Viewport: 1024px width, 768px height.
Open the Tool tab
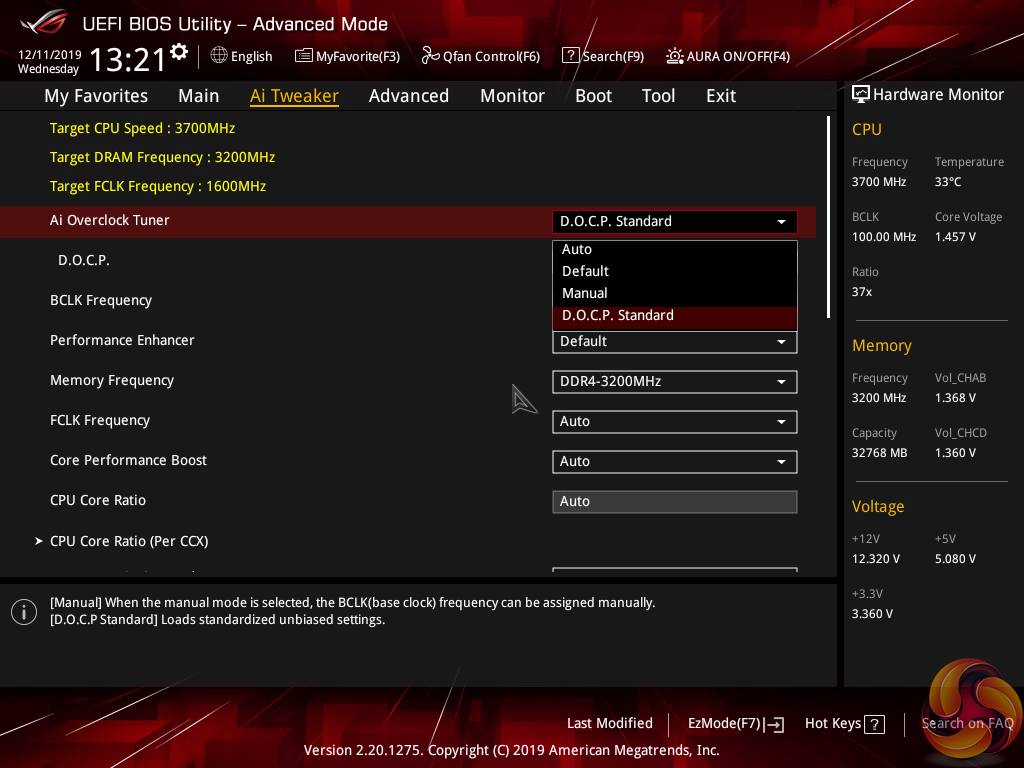[x=658, y=96]
